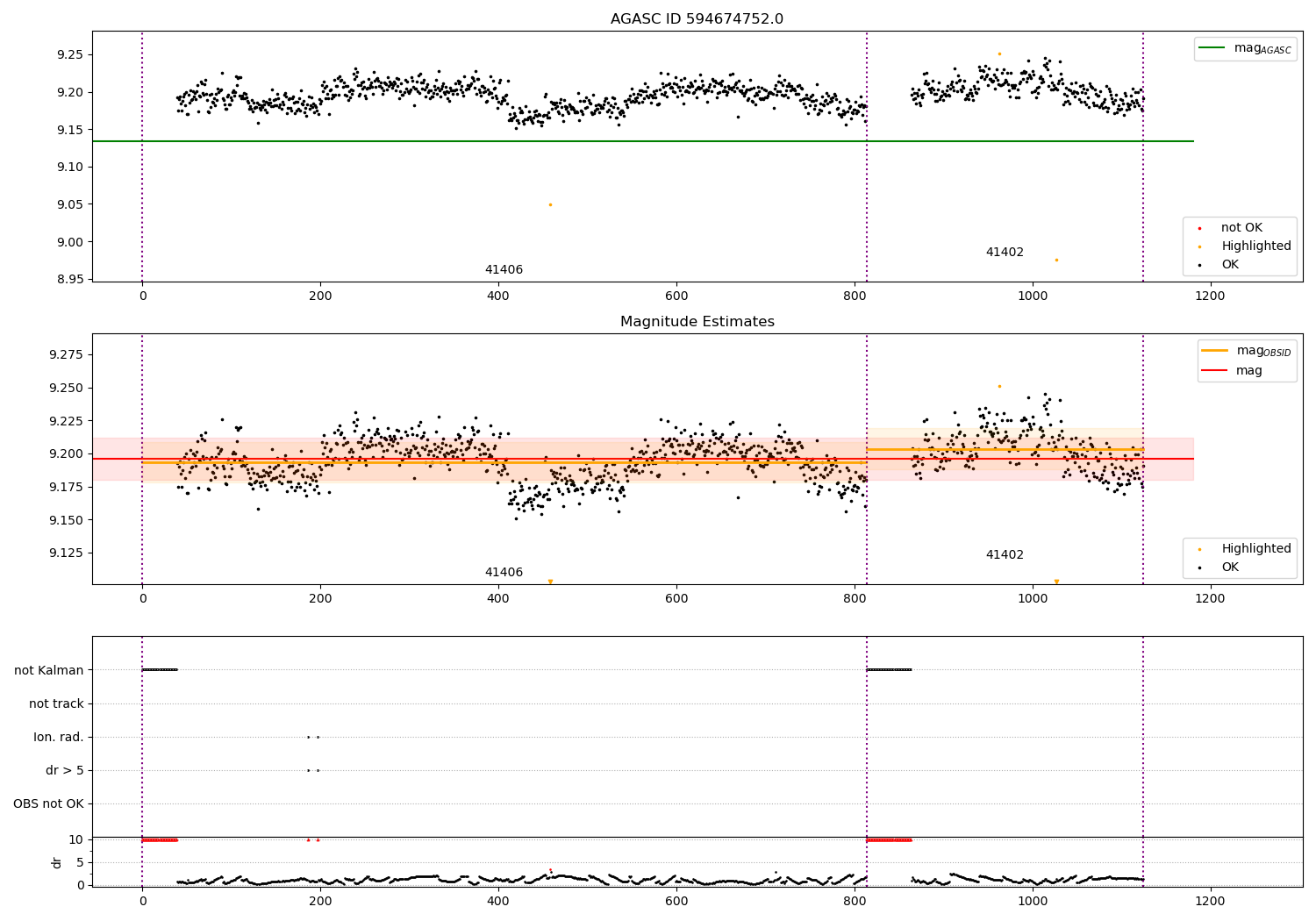The height and width of the screenshot is (921, 1316).
Task: Click the 'dr' y-axis label
Action: pyautogui.click(x=57, y=862)
